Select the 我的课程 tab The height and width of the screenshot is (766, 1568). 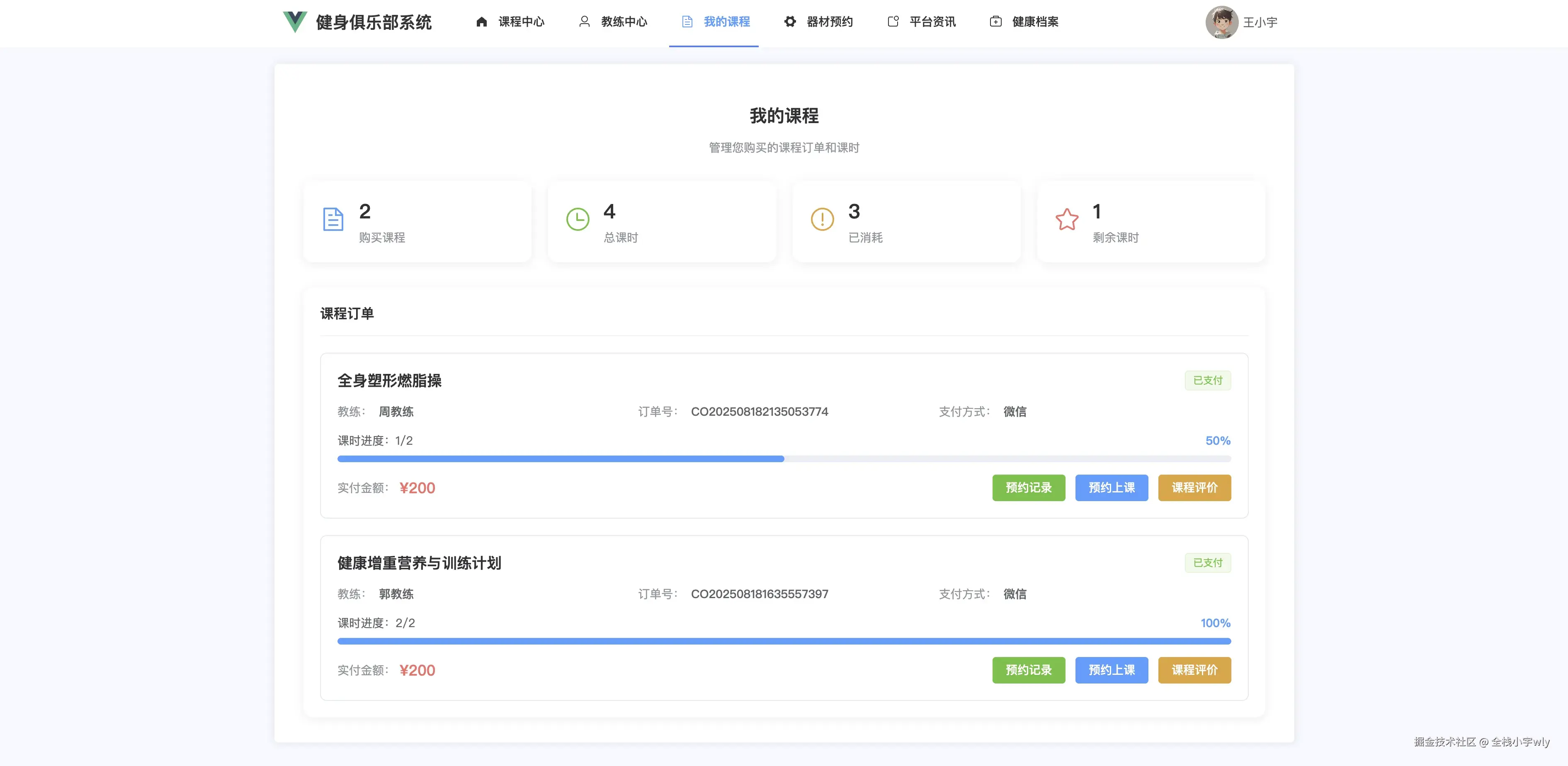(x=726, y=22)
